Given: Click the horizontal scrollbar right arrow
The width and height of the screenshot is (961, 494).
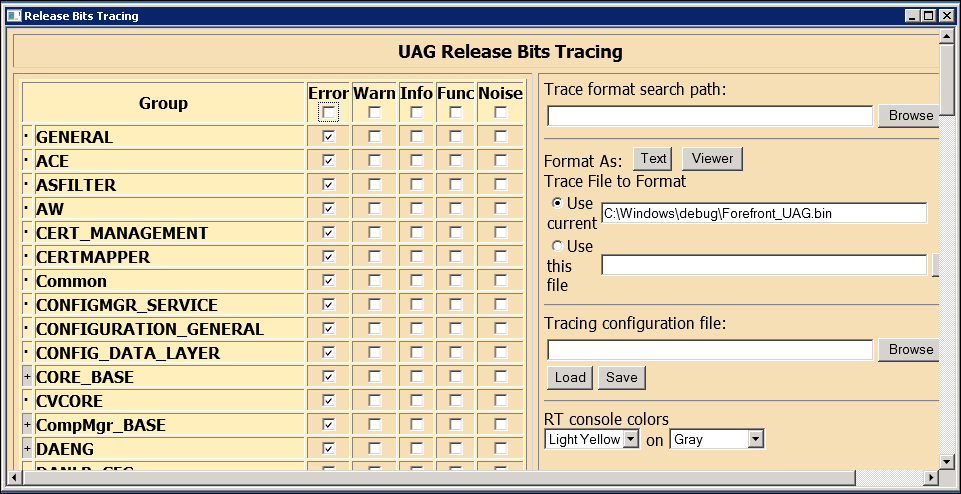Looking at the screenshot, I should click(x=931, y=477).
